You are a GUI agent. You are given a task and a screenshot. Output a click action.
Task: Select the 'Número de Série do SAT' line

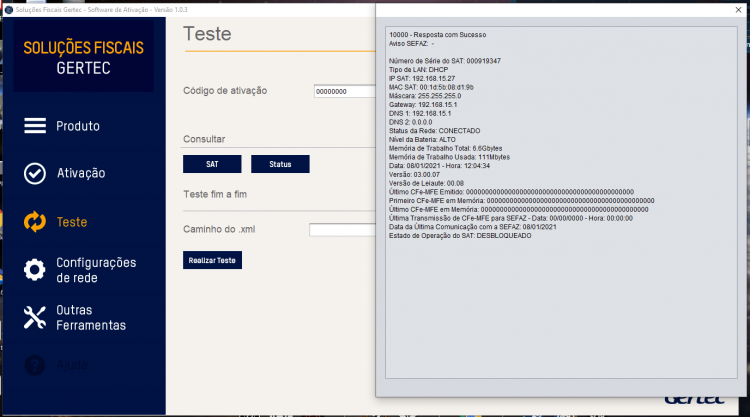tap(444, 61)
